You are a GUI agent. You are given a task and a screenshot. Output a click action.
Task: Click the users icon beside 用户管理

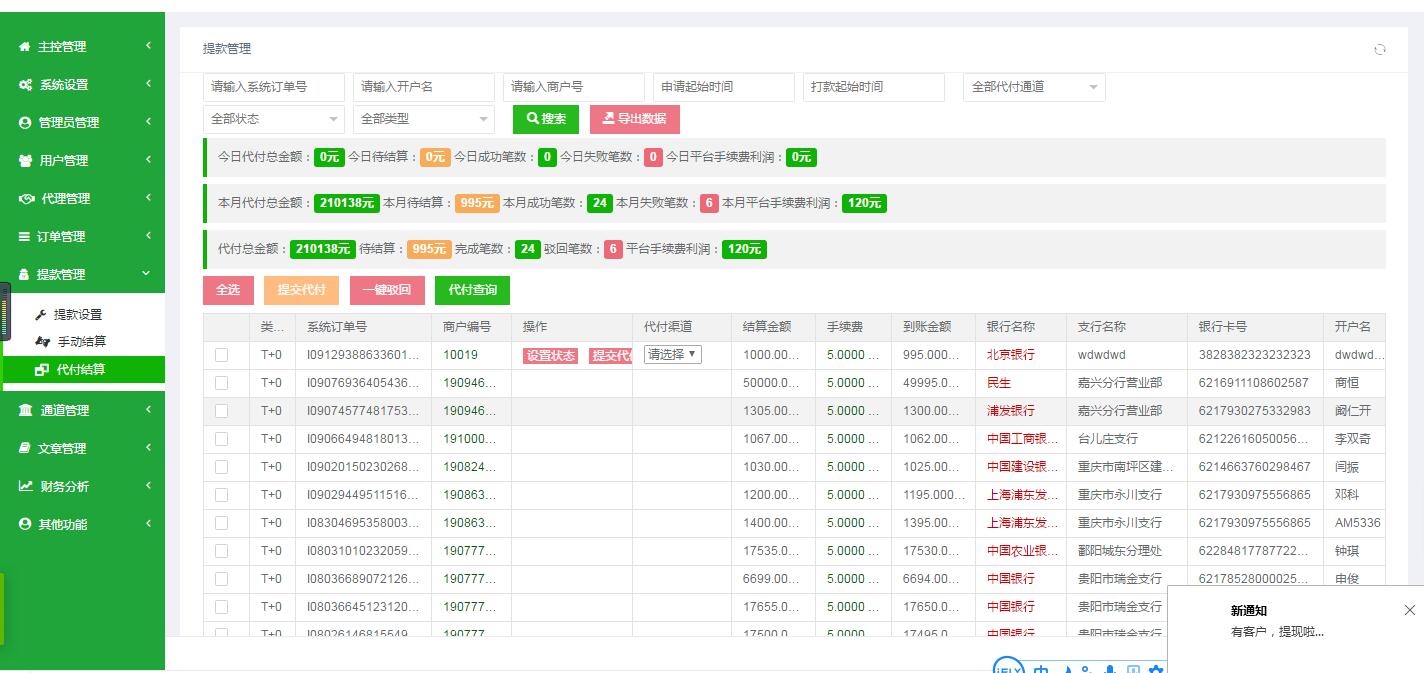point(26,161)
